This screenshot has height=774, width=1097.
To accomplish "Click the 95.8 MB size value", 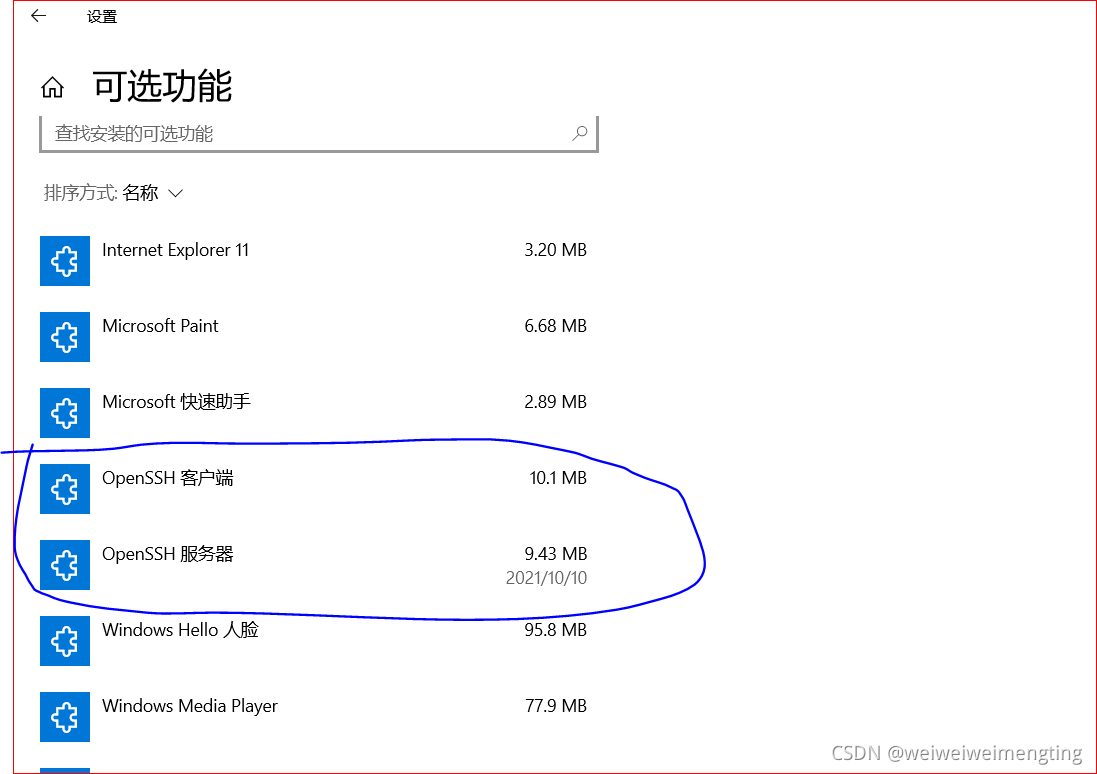I will [555, 630].
